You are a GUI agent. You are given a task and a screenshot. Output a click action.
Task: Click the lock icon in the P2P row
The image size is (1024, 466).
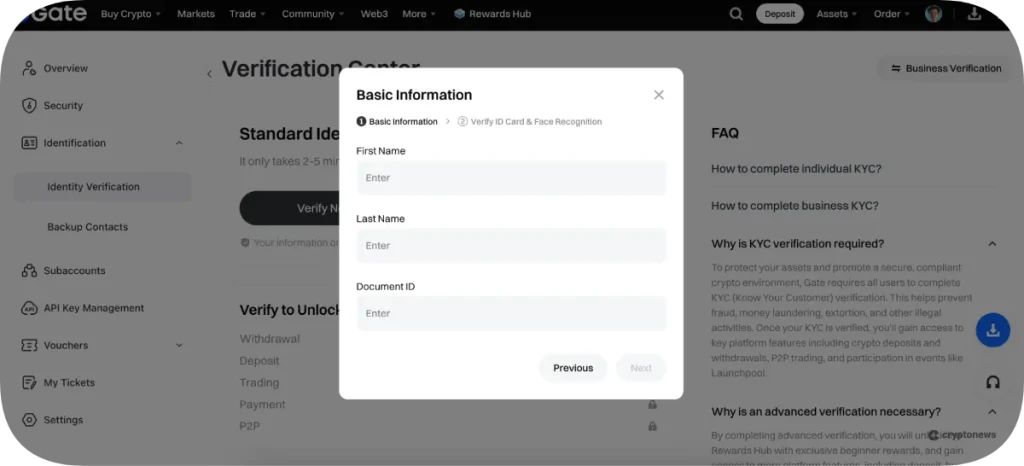point(652,426)
